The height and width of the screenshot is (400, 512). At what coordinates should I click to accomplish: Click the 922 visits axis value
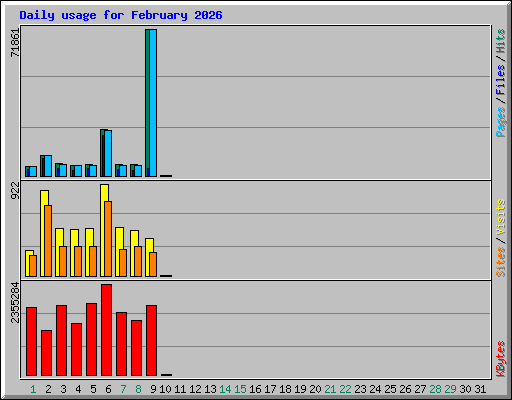(15, 191)
